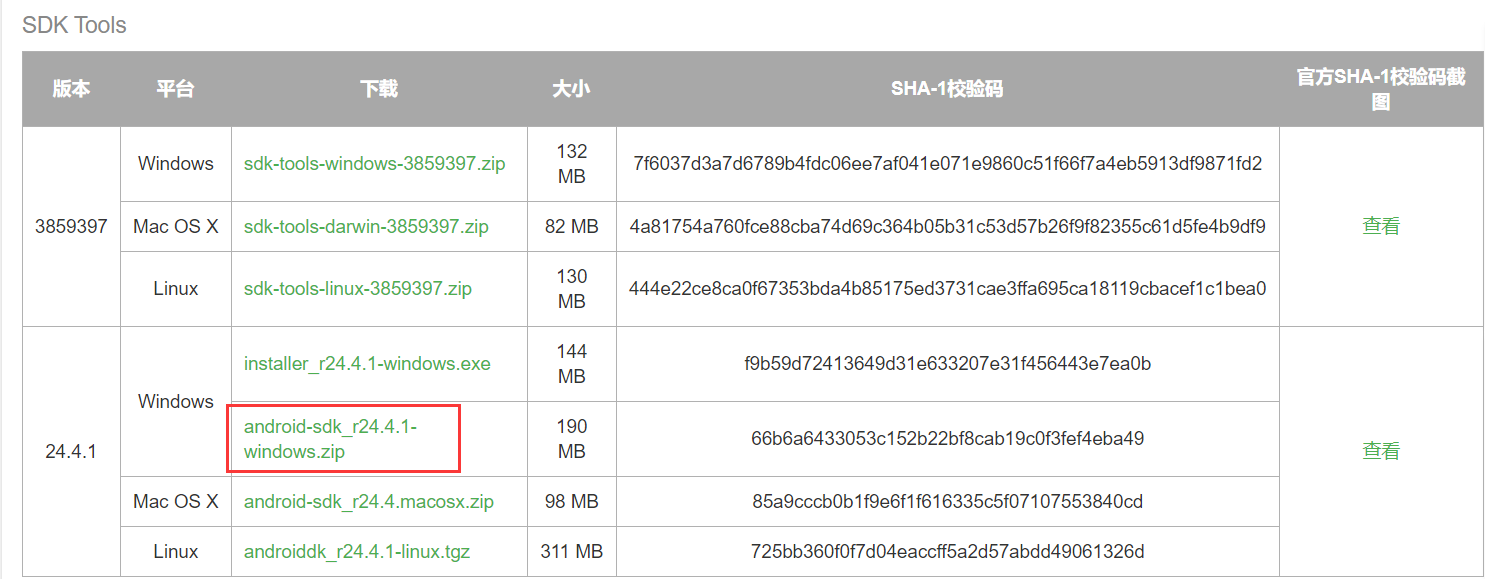Click checksum starting with 7f6037d3a7d6789b
The height and width of the screenshot is (579, 1485).
[x=947, y=164]
